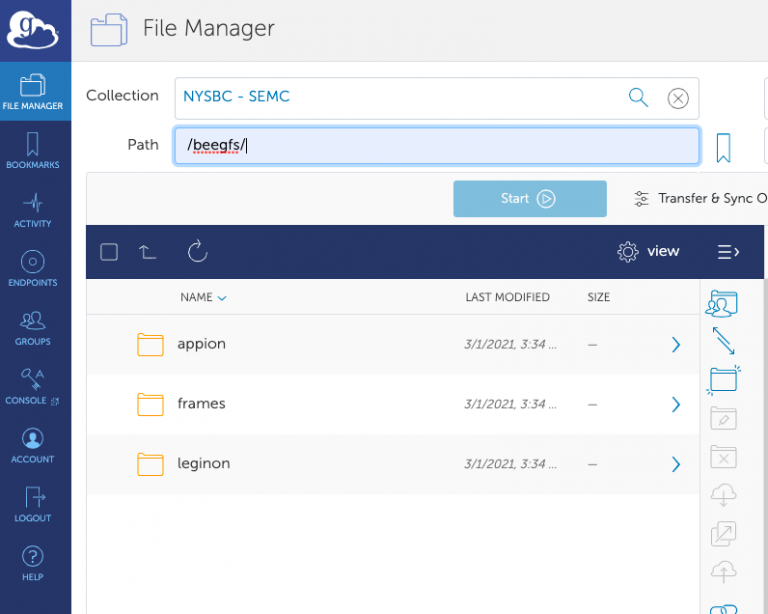Click the Globus logo icon

(33, 30)
